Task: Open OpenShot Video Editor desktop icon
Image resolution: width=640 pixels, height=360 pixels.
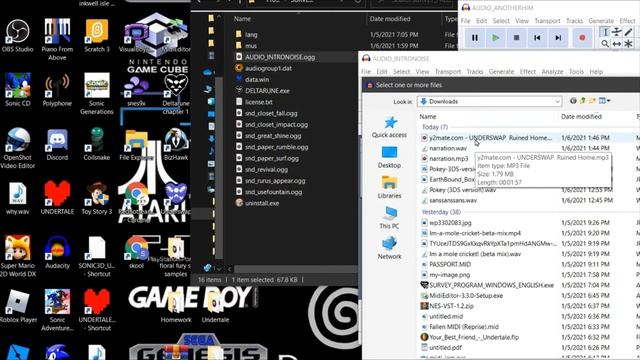Action: click(x=18, y=148)
